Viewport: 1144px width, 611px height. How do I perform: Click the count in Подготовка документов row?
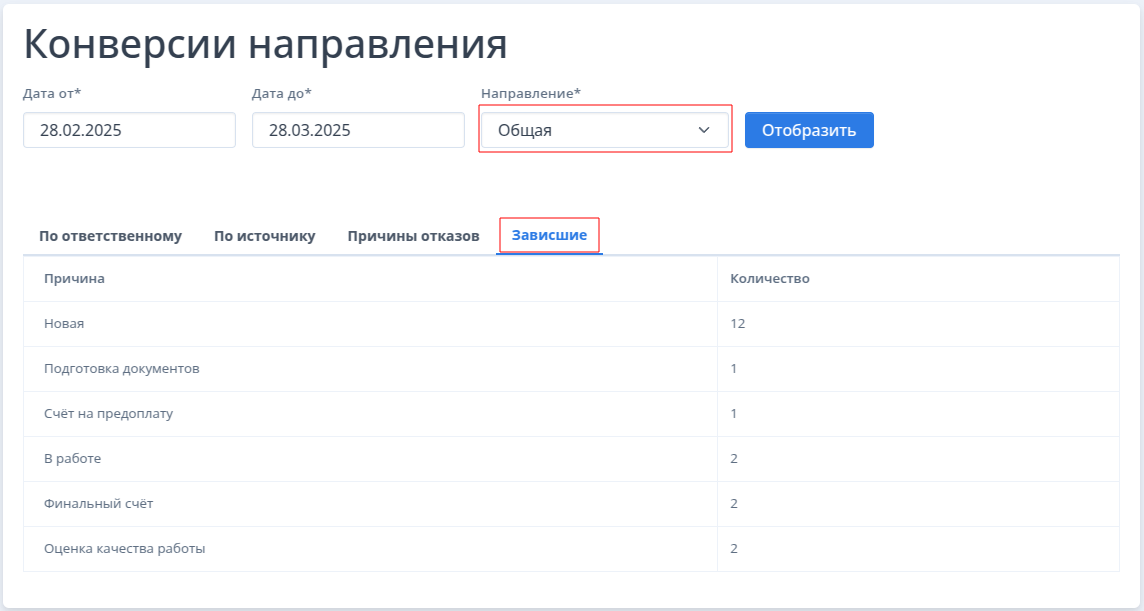tap(734, 369)
